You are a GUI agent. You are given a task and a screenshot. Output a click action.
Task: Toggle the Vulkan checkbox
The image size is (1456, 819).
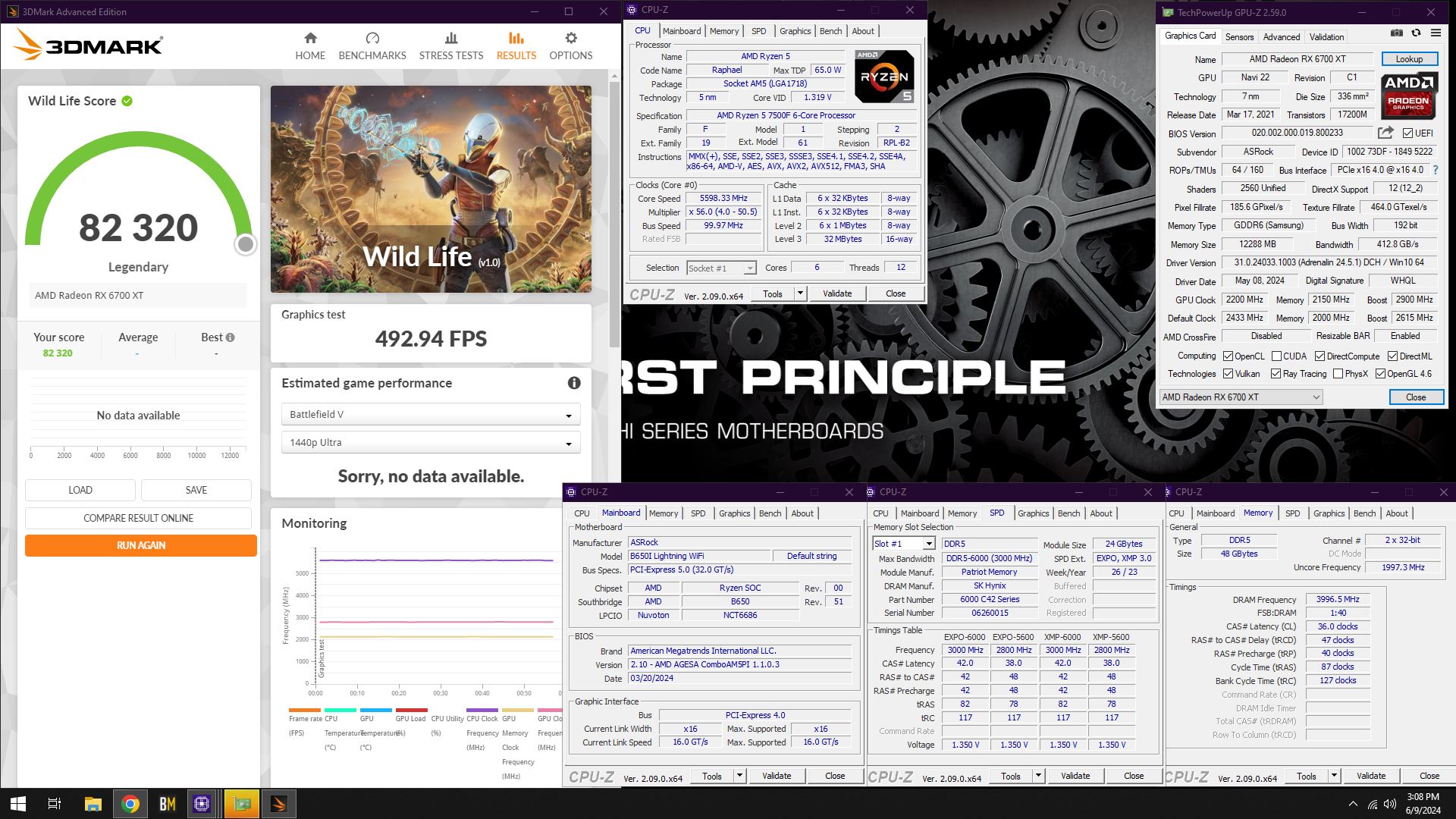[1228, 374]
